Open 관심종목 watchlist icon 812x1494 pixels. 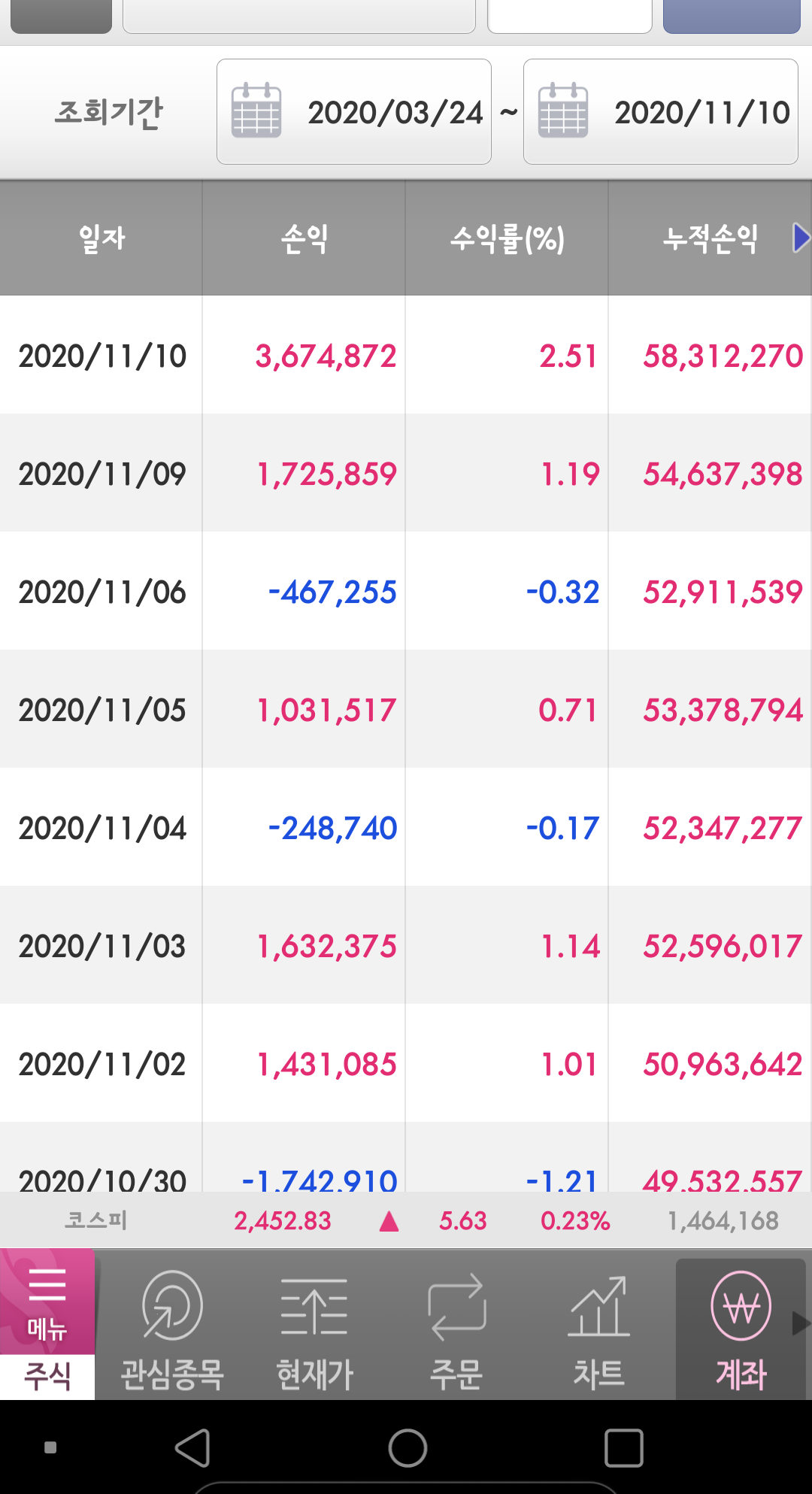(172, 1306)
